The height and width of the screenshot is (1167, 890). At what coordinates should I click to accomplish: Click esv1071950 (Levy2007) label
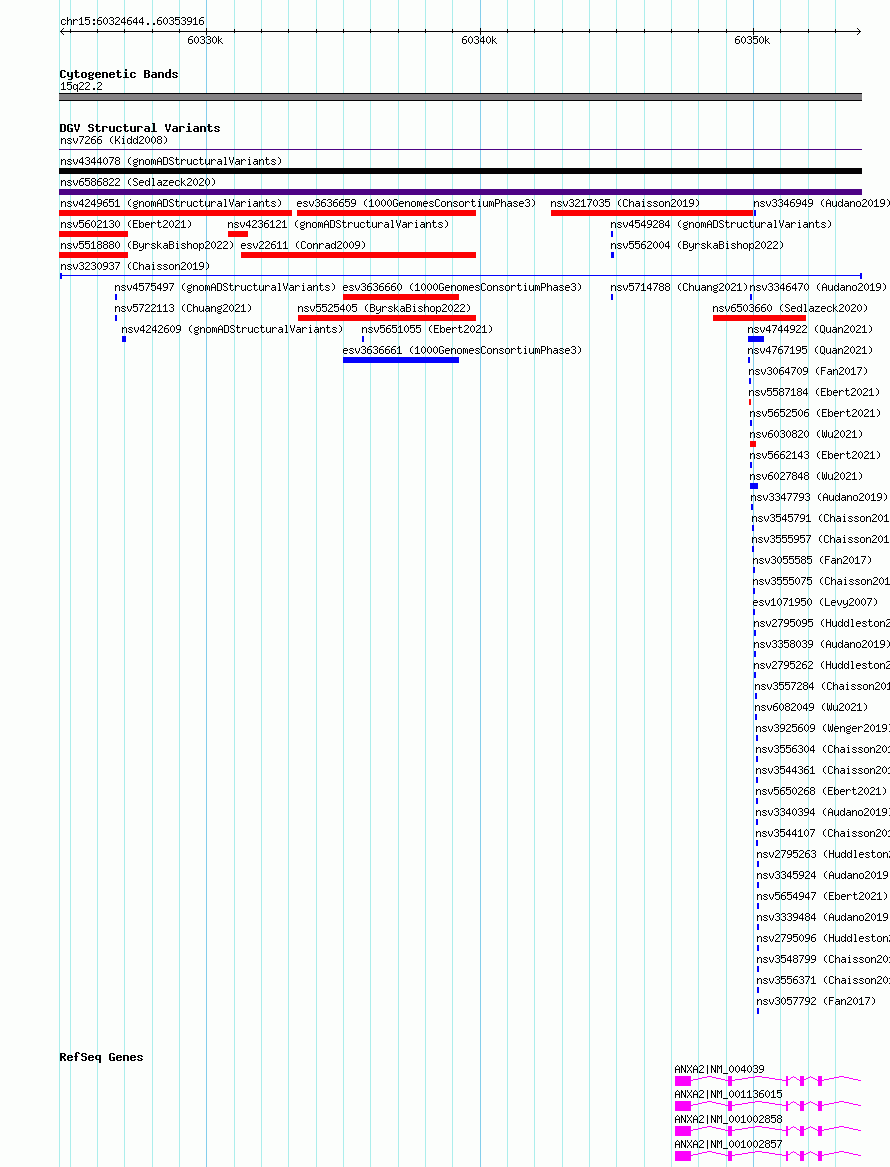tap(816, 602)
